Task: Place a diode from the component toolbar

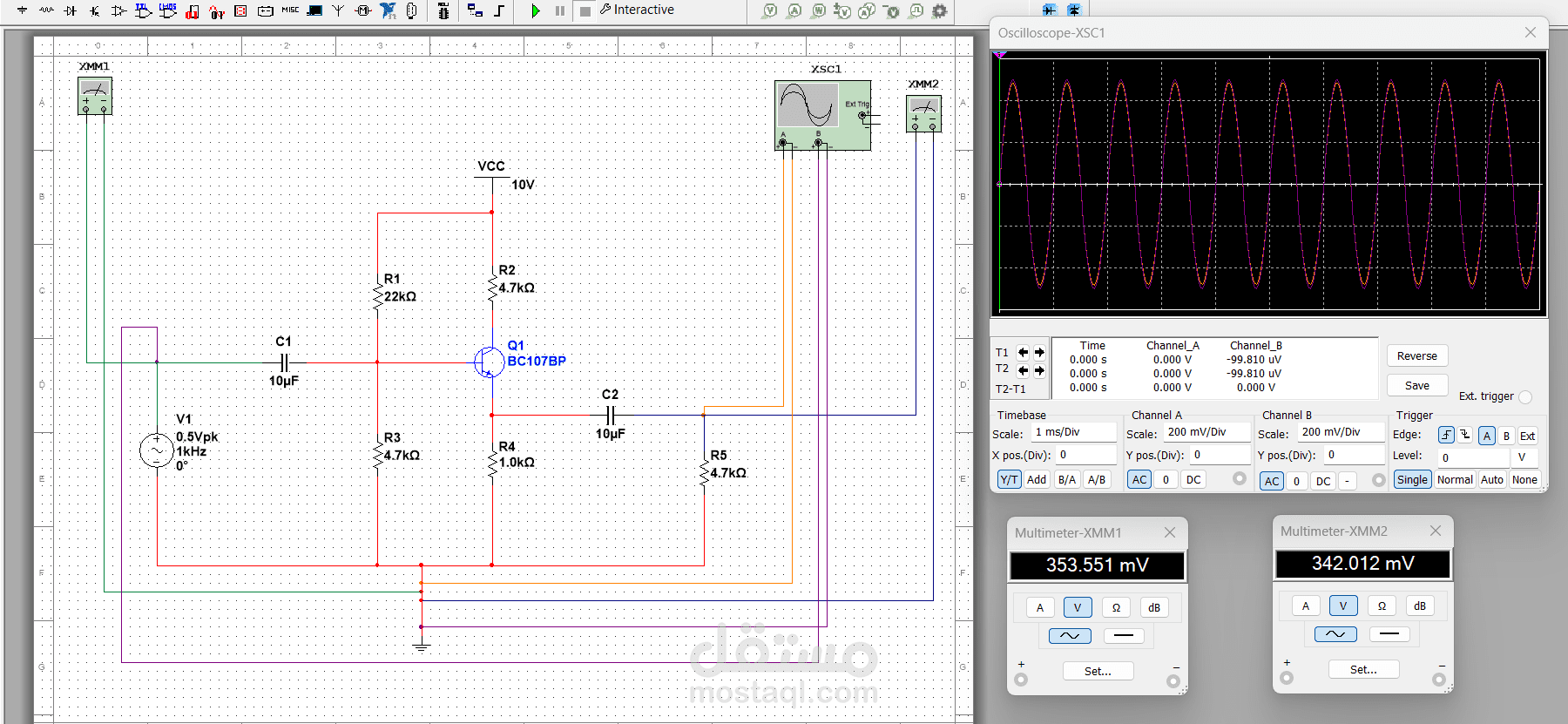Action: [71, 10]
